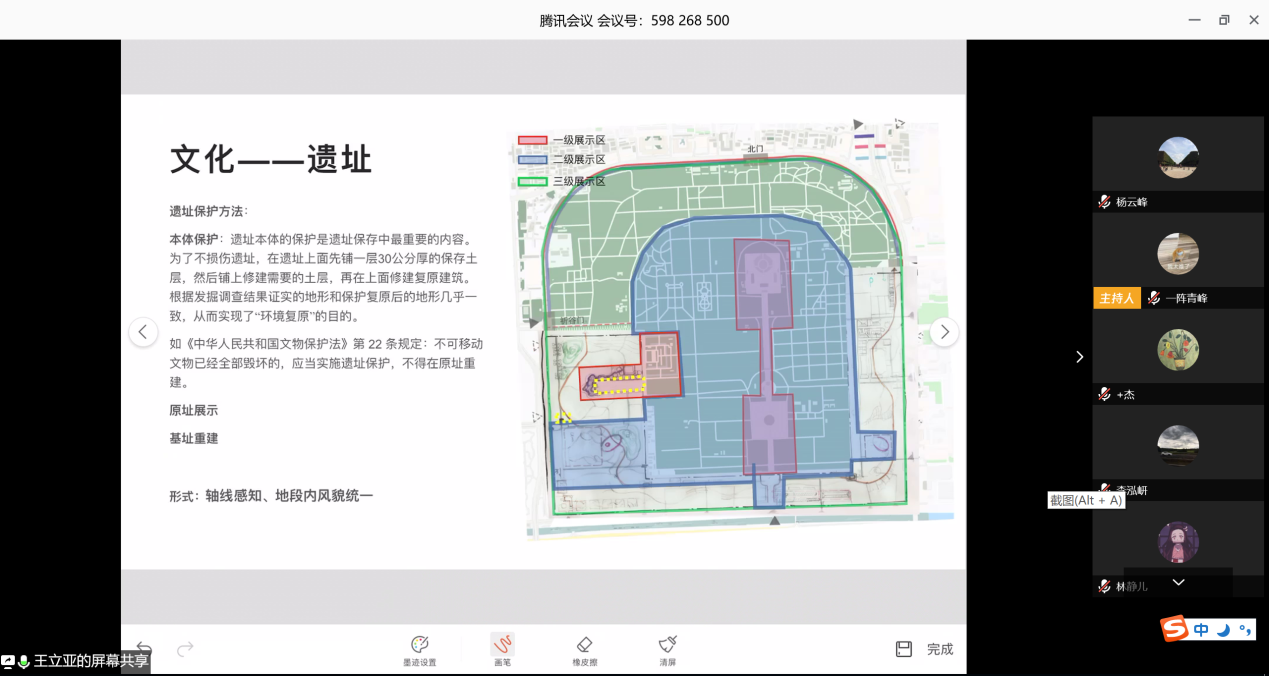Go to the next slide arrow
1269x676 pixels.
click(x=944, y=332)
